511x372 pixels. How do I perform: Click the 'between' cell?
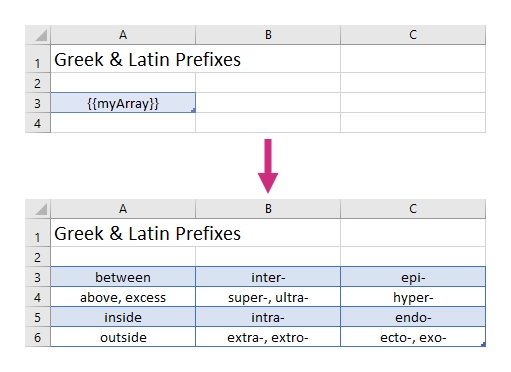123,277
